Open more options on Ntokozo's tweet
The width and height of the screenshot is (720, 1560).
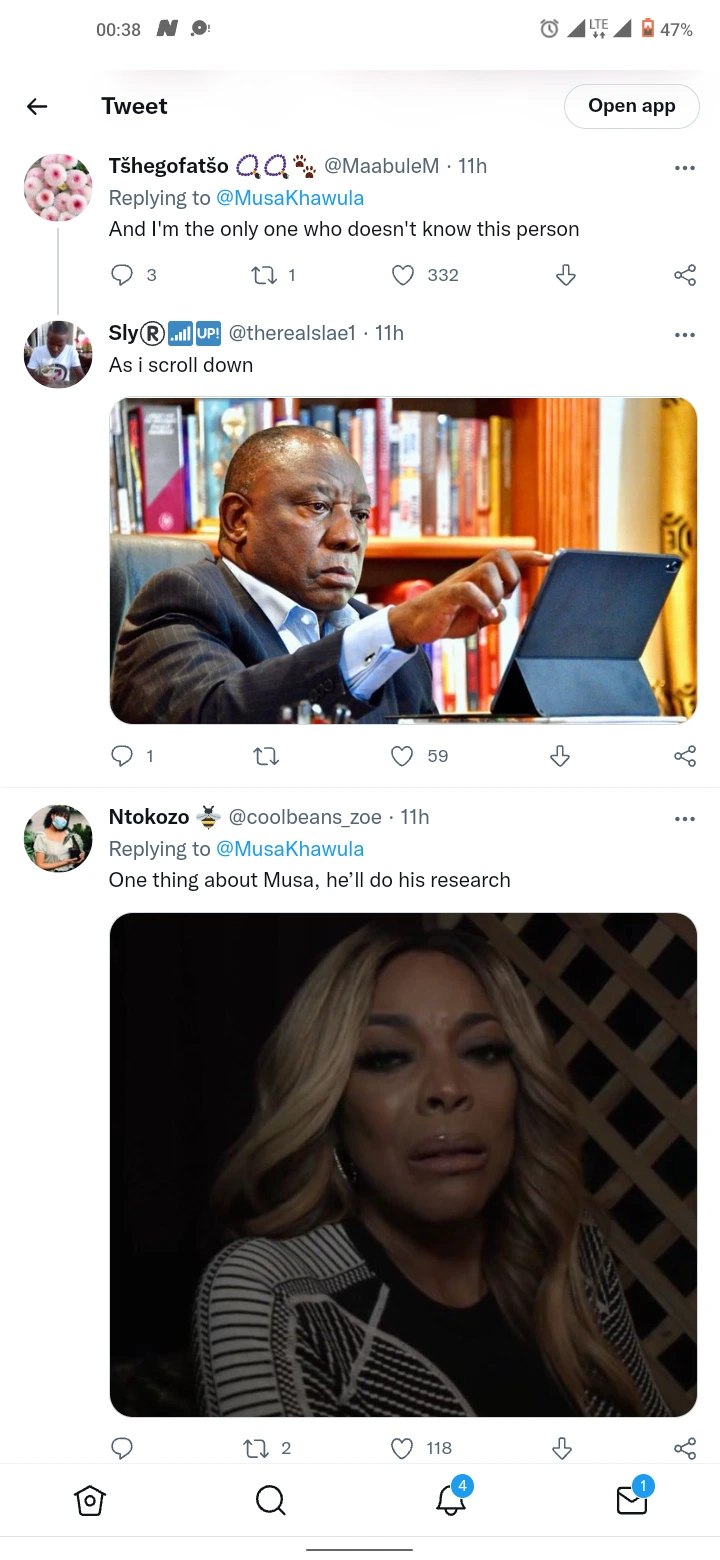click(685, 819)
